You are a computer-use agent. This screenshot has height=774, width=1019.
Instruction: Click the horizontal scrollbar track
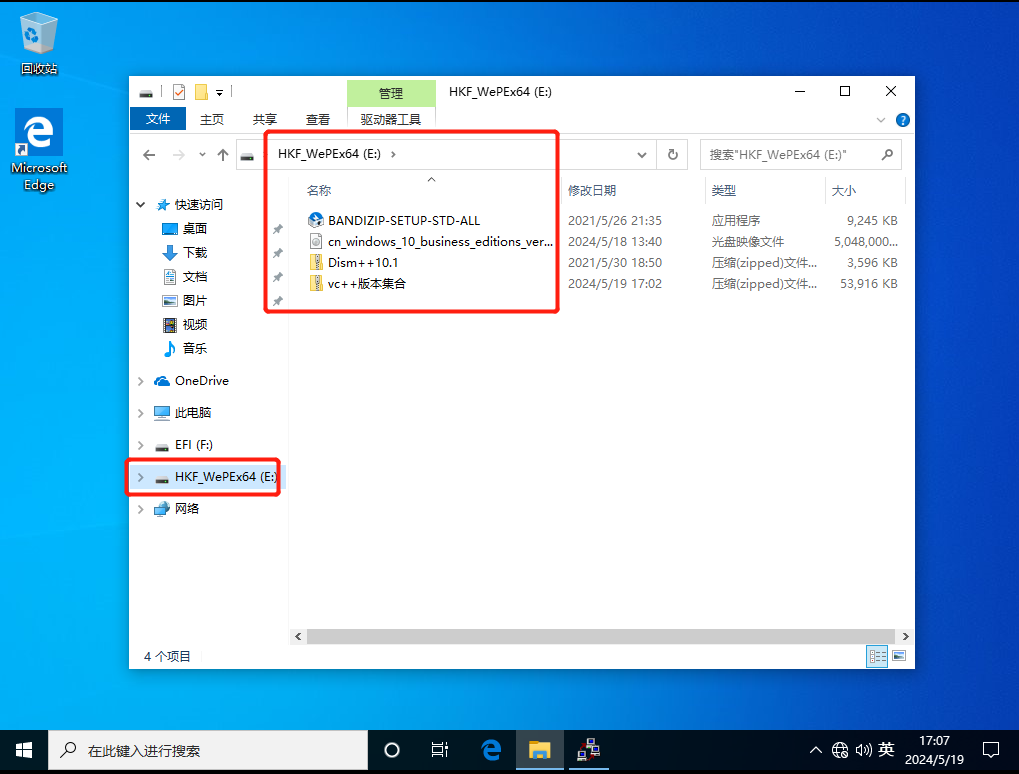pyautogui.click(x=600, y=636)
